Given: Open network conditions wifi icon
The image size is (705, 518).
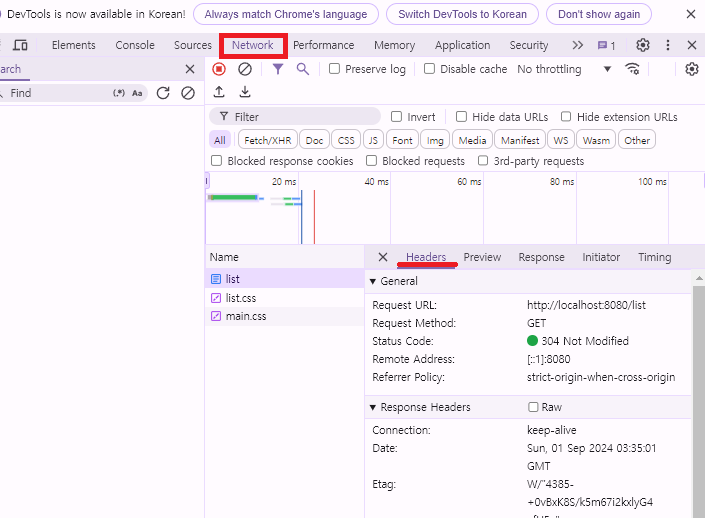Looking at the screenshot, I should [x=632, y=69].
